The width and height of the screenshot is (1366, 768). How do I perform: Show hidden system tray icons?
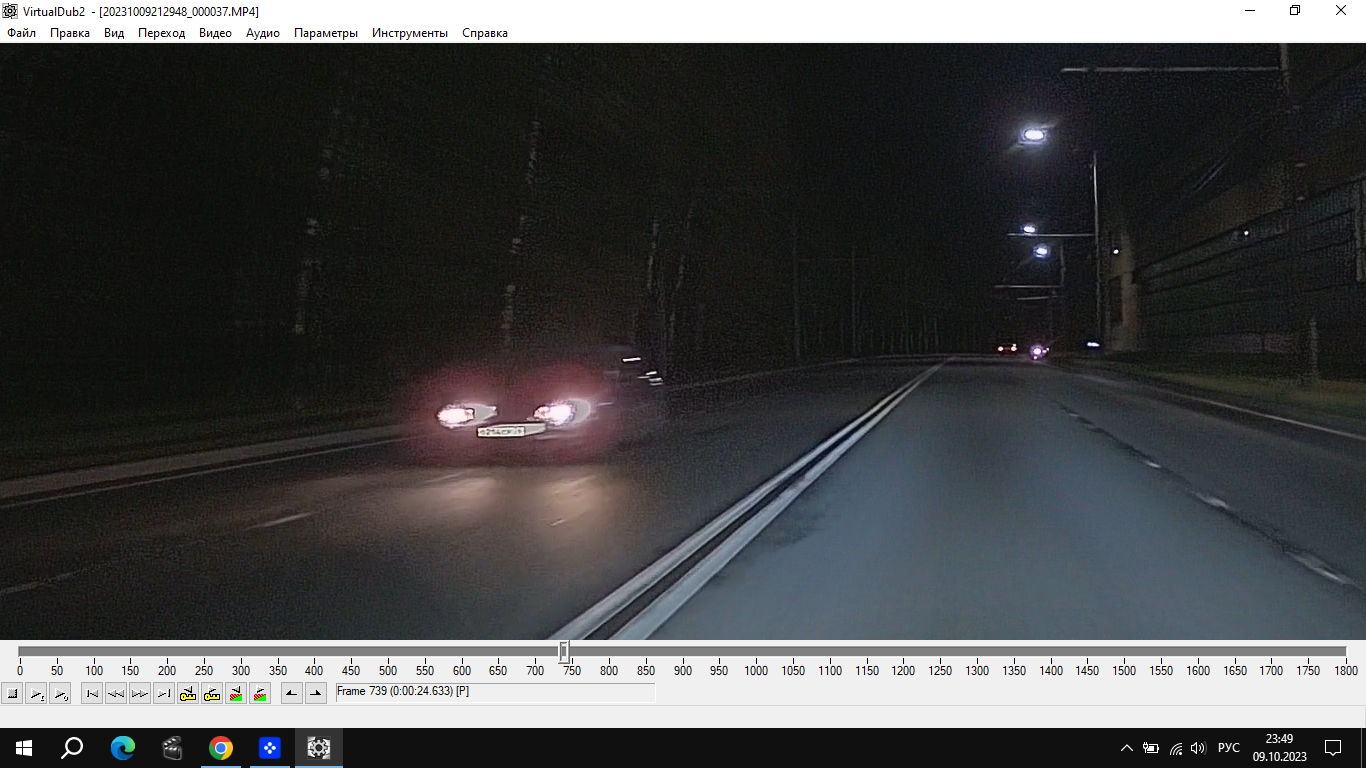click(1127, 748)
